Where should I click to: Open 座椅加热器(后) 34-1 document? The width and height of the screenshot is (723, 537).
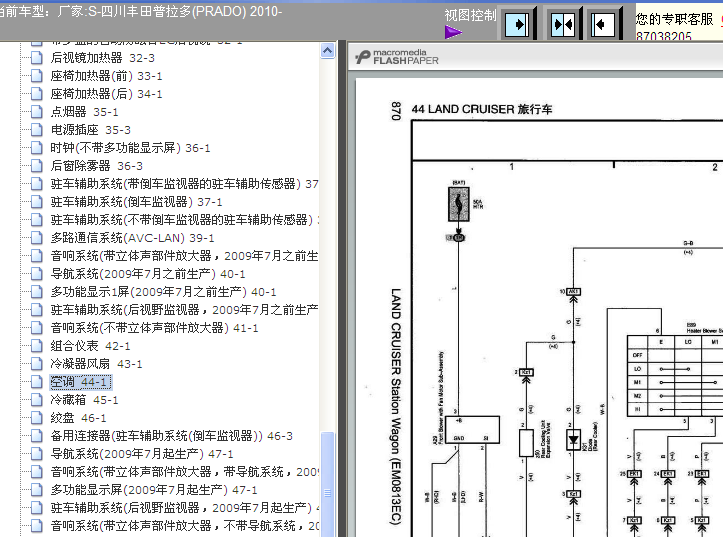point(106,94)
